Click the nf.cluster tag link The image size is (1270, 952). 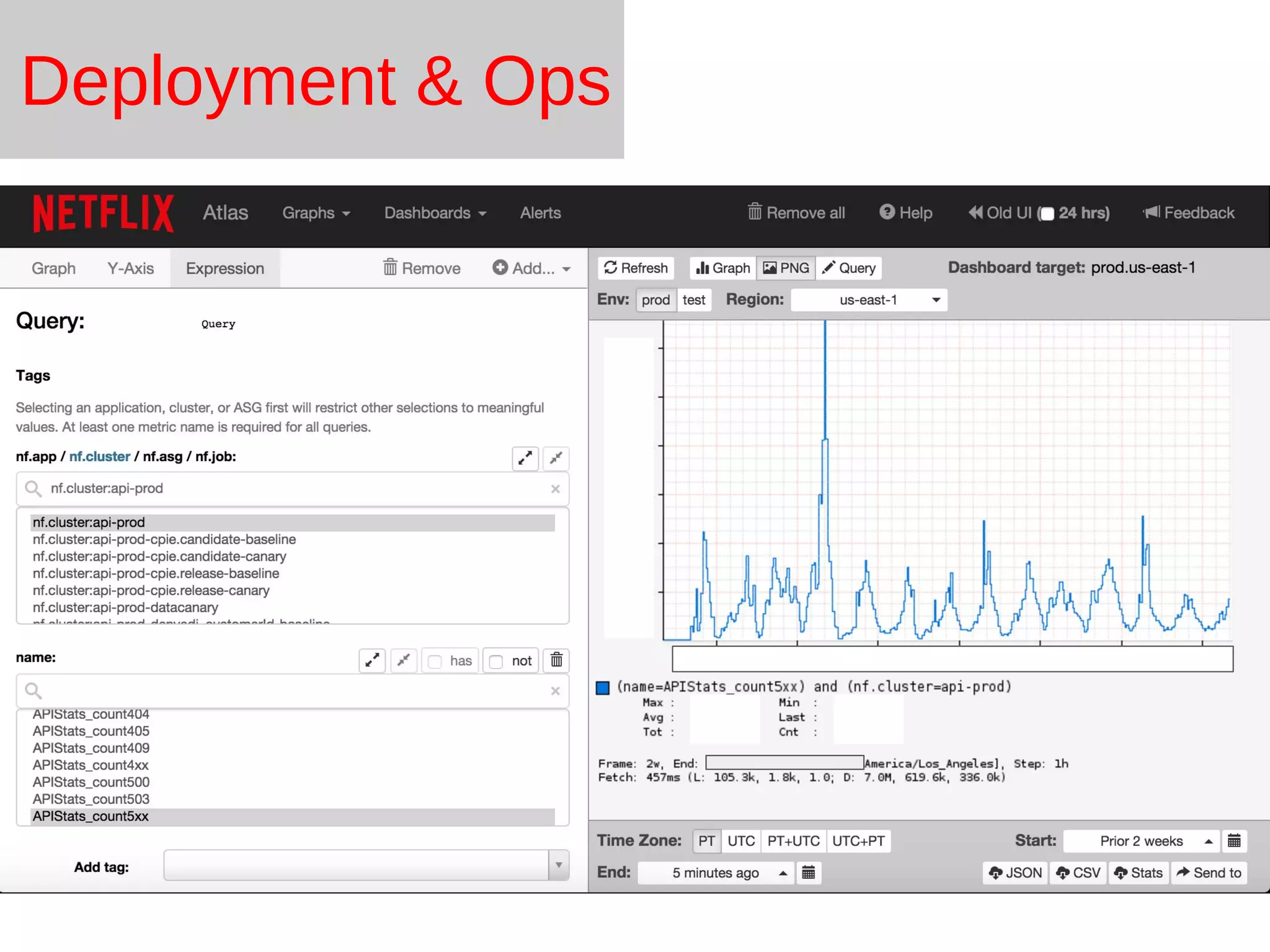100,457
